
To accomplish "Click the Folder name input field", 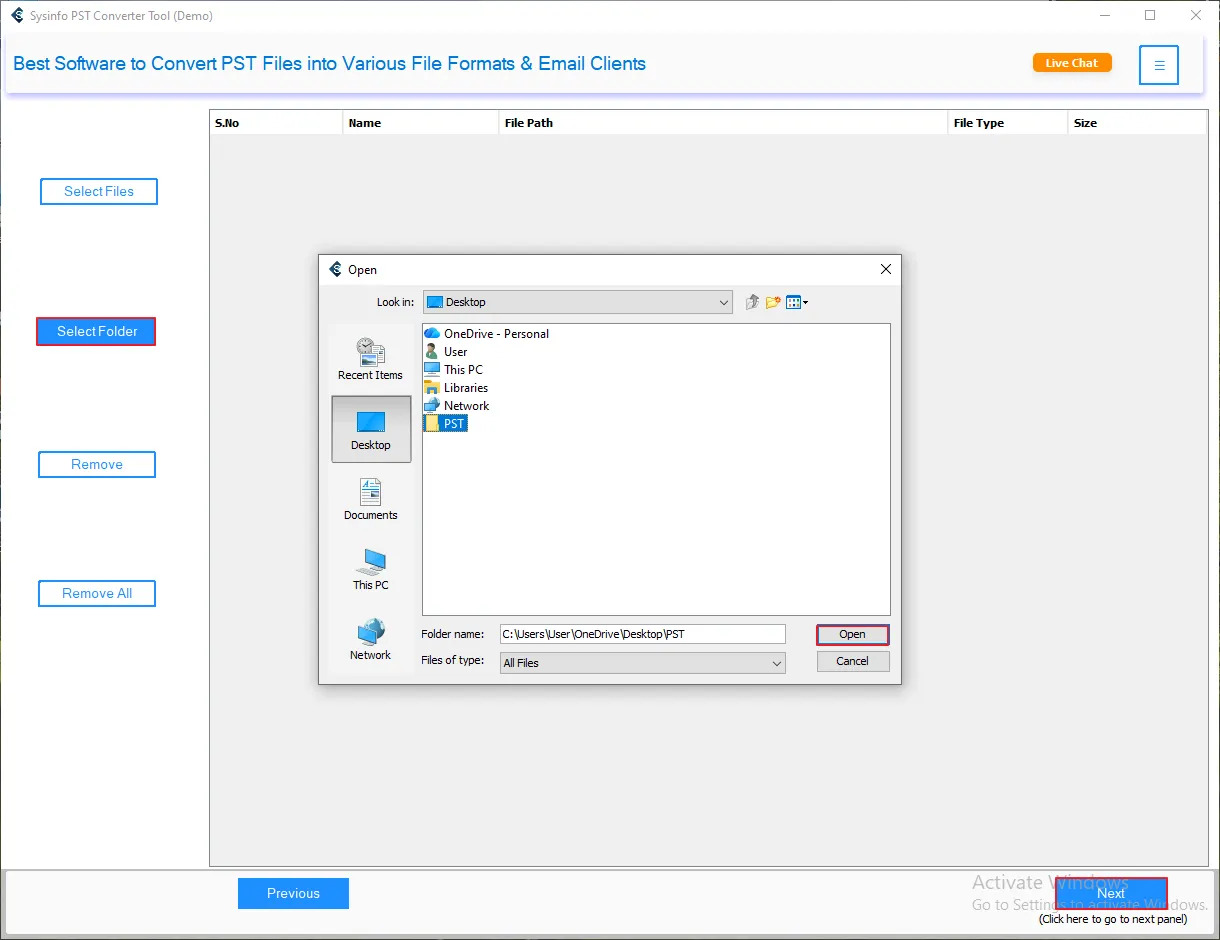I will pyautogui.click(x=643, y=634).
